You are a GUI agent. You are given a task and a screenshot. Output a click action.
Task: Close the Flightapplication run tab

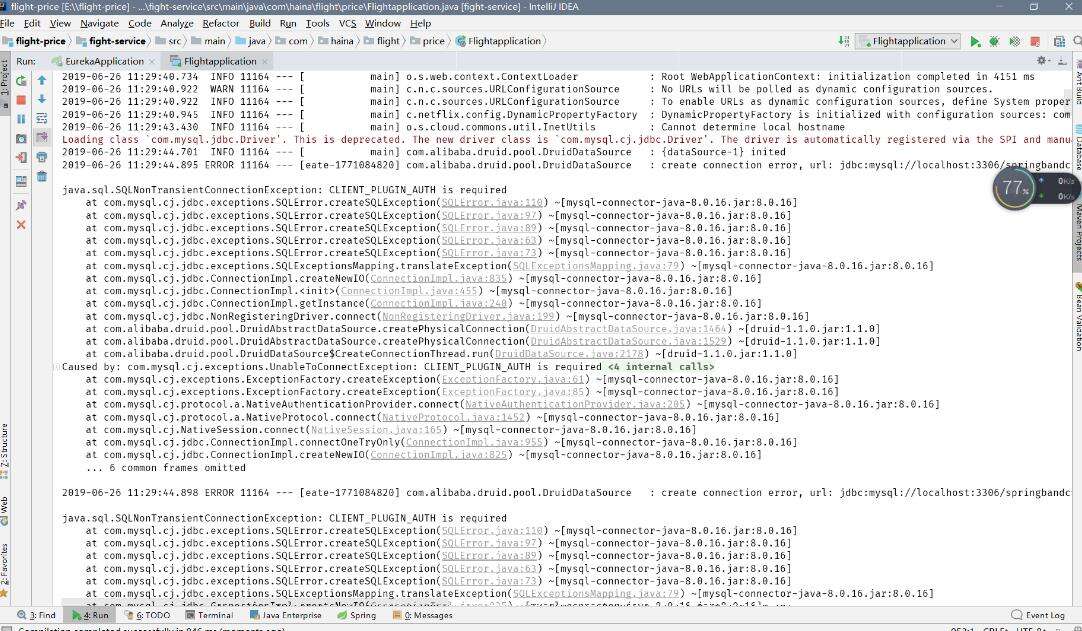click(x=264, y=61)
